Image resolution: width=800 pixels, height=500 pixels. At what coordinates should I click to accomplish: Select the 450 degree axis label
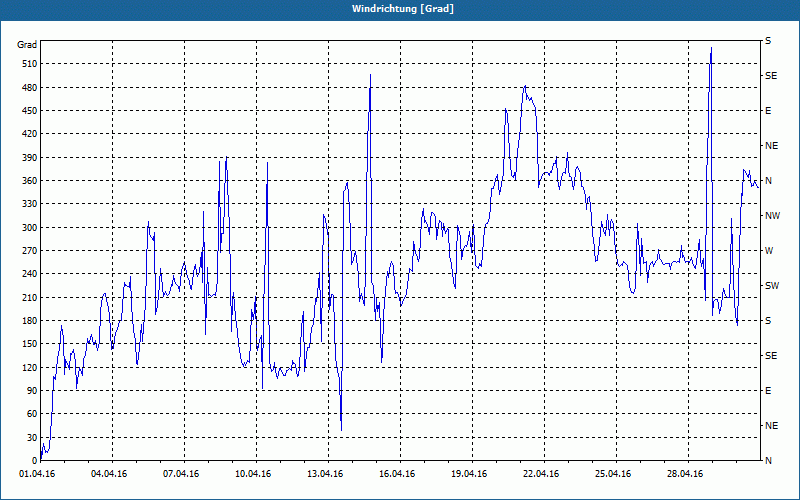[x=30, y=111]
